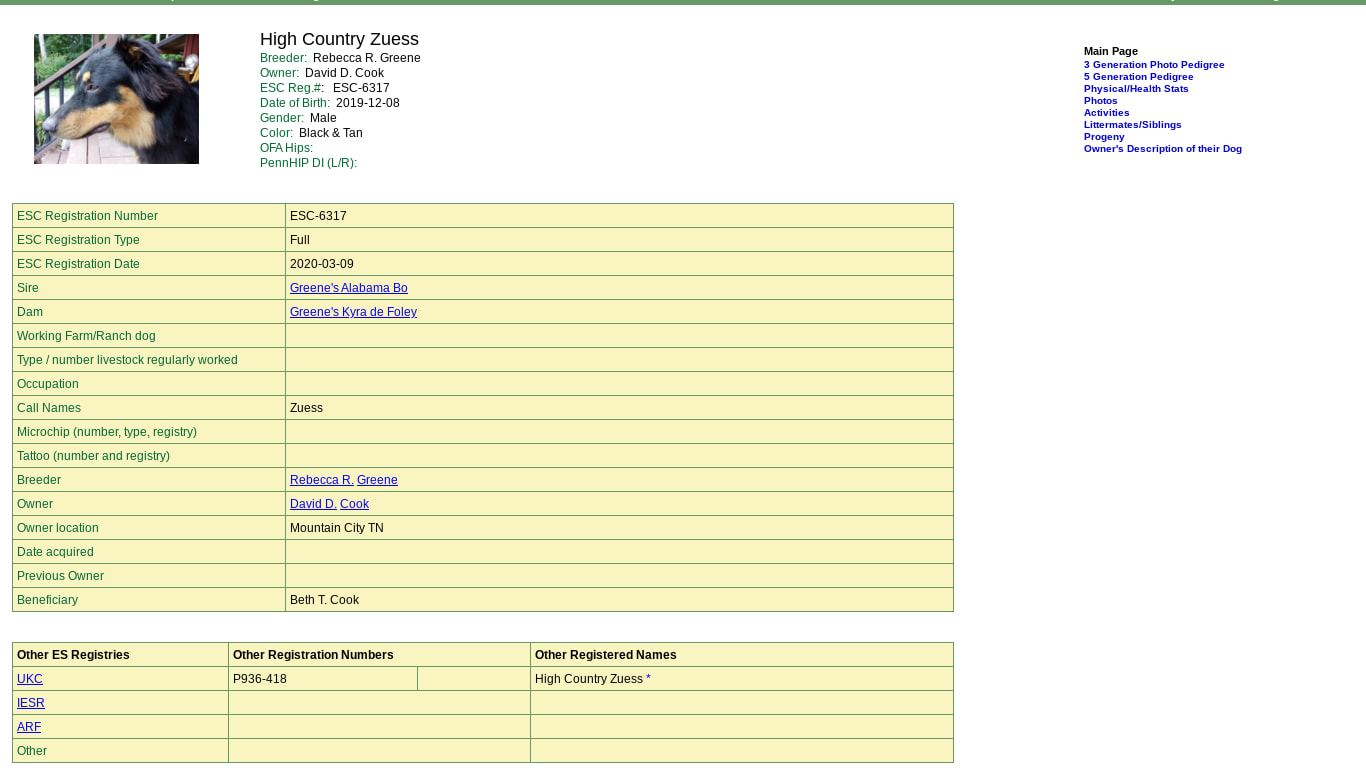Click the dog profile photo thumbnail
The height and width of the screenshot is (768, 1366).
point(116,99)
